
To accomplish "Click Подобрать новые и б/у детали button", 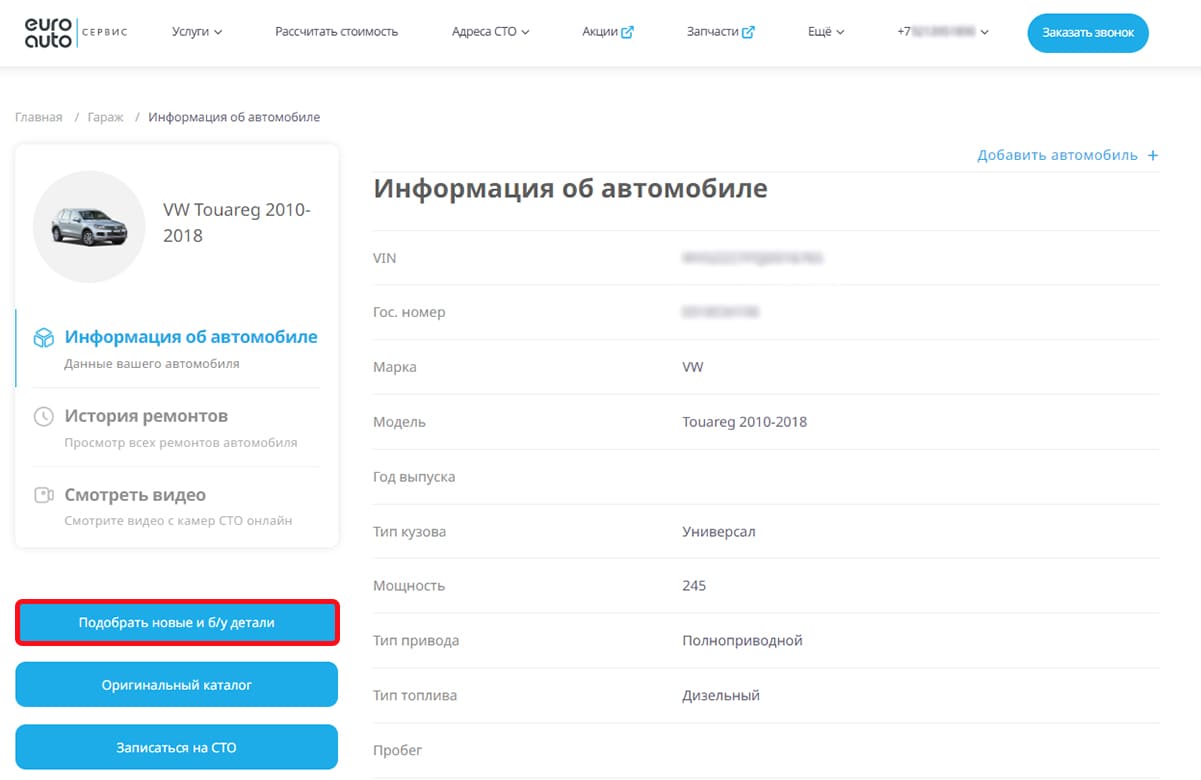I will [177, 623].
